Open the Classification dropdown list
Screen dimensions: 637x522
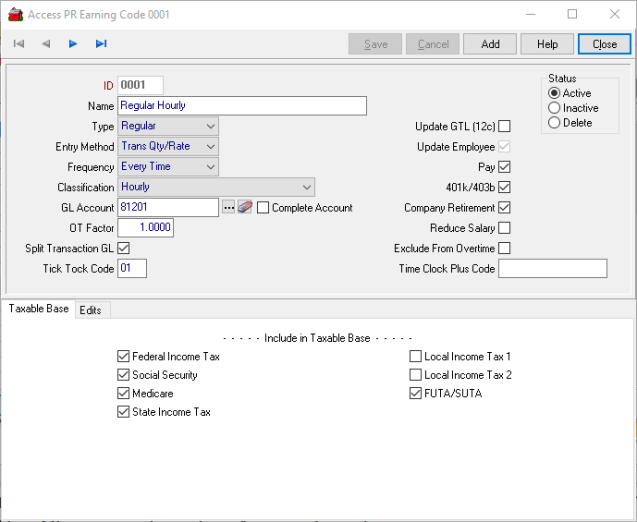pyautogui.click(x=306, y=187)
